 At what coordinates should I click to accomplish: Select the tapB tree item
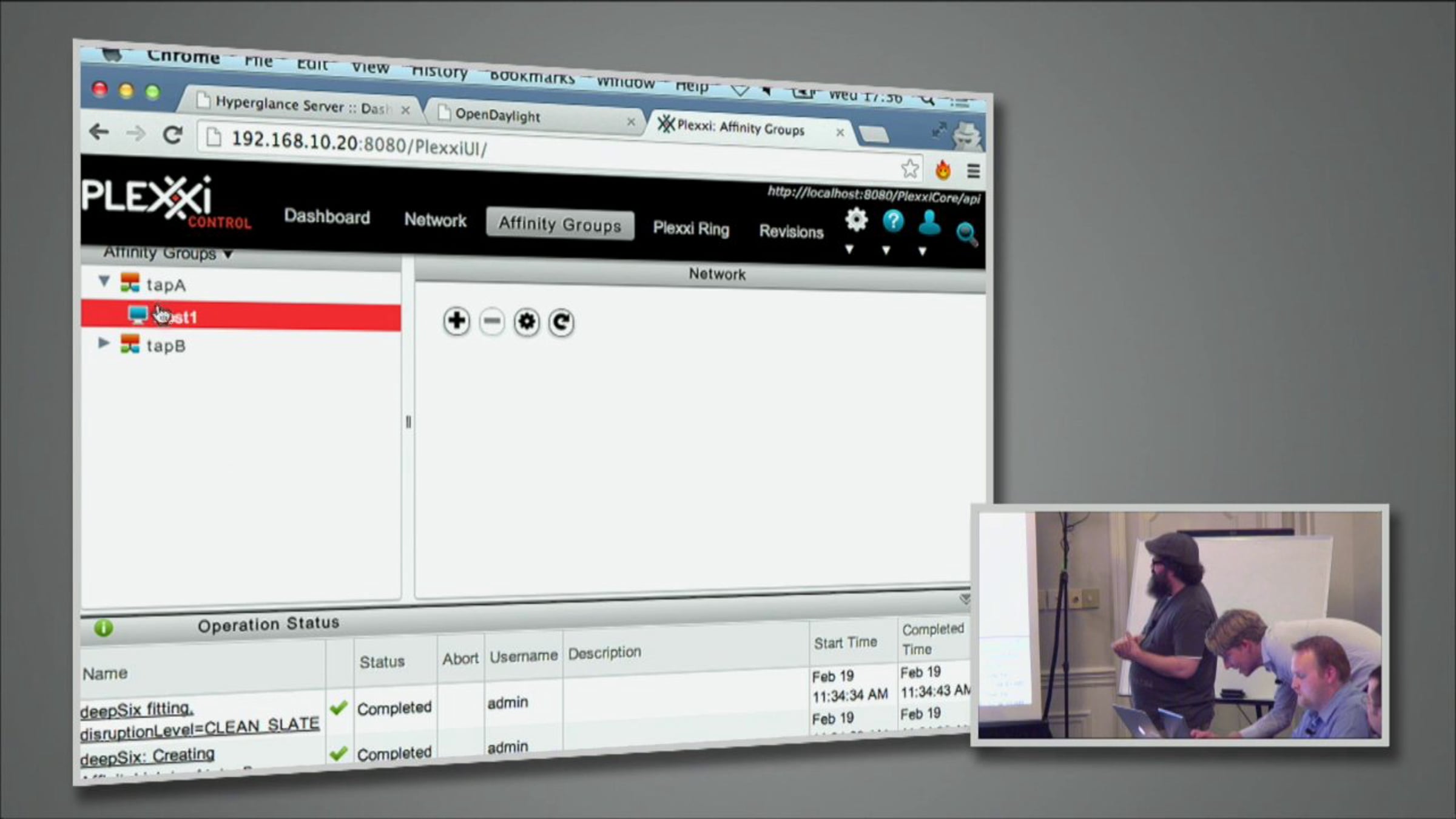coord(166,346)
